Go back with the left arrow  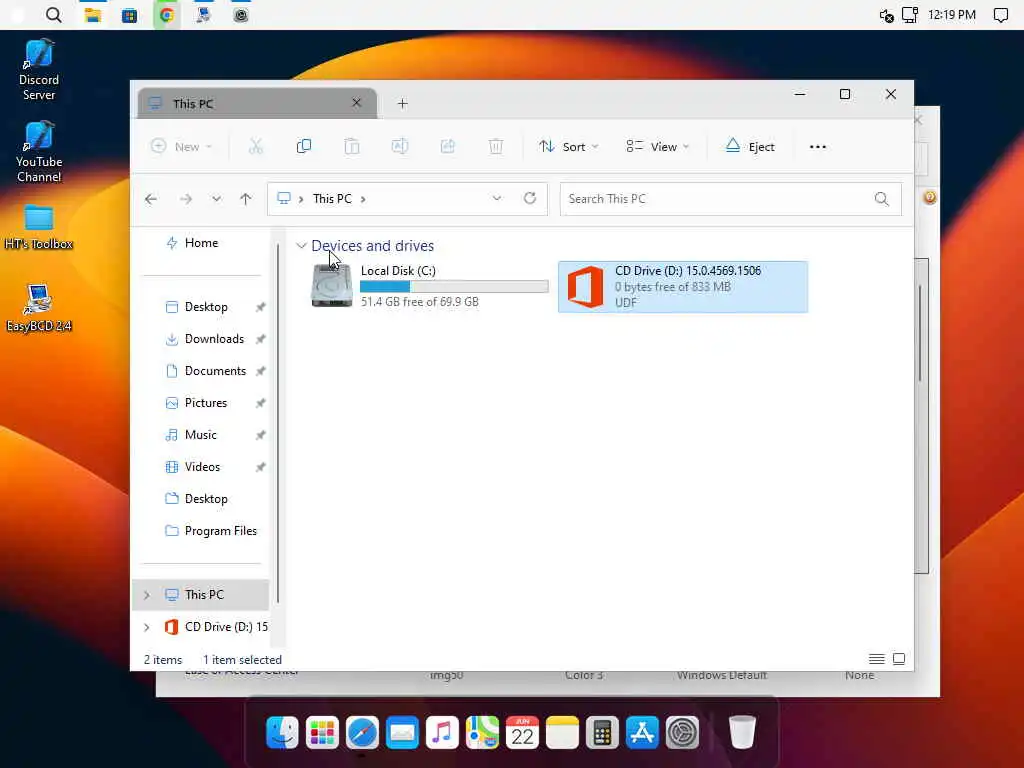coord(151,199)
